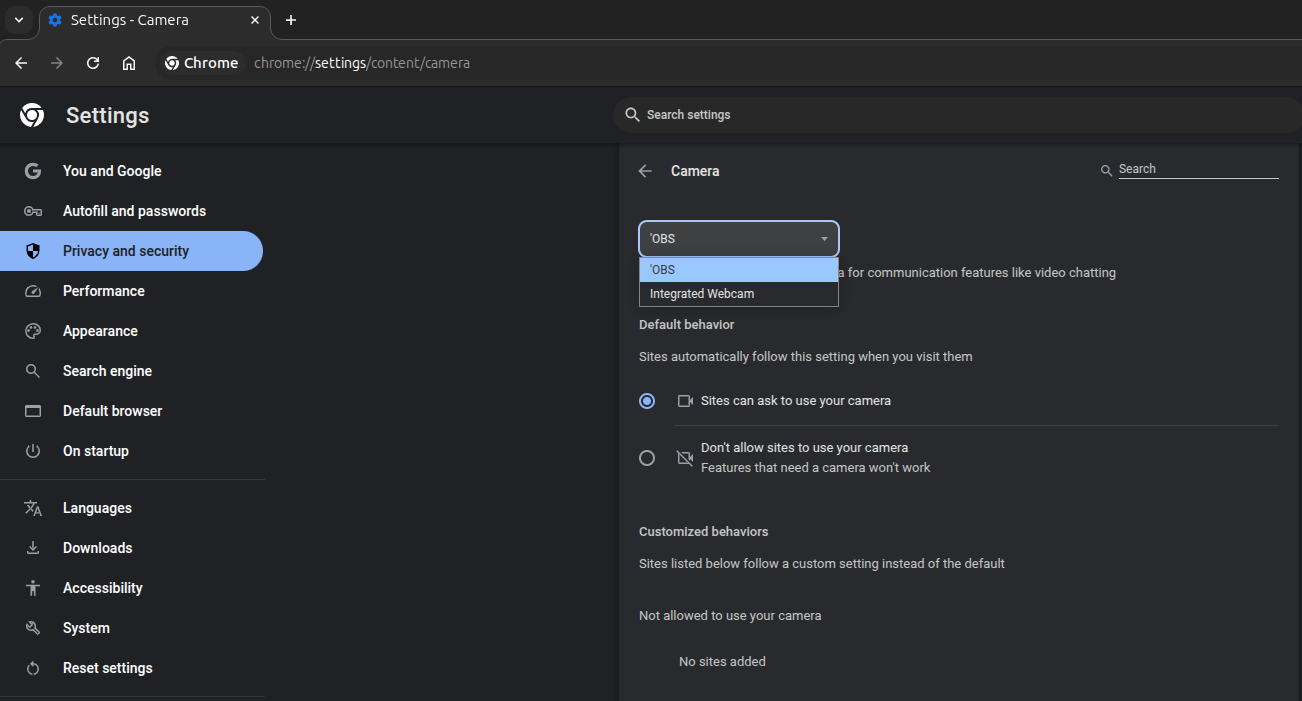
Task: Click the magnifier in Search settings
Action: tap(632, 115)
